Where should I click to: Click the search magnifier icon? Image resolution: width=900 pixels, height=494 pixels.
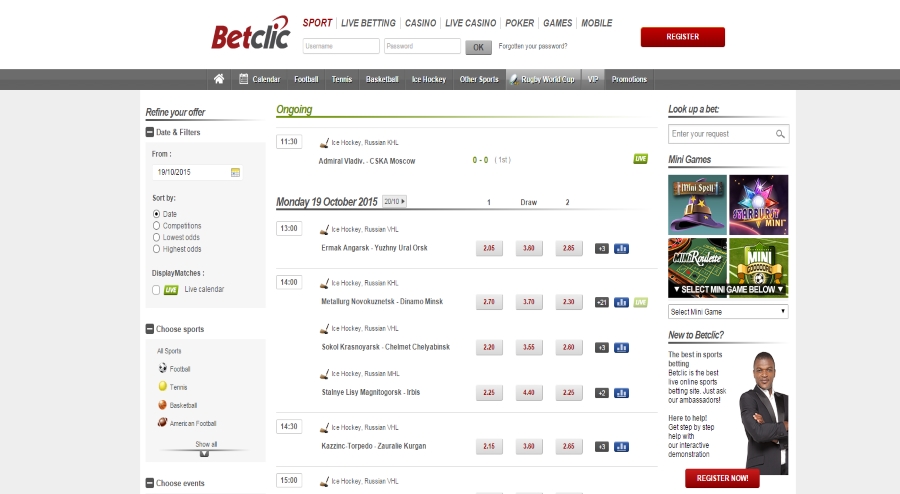click(x=780, y=134)
